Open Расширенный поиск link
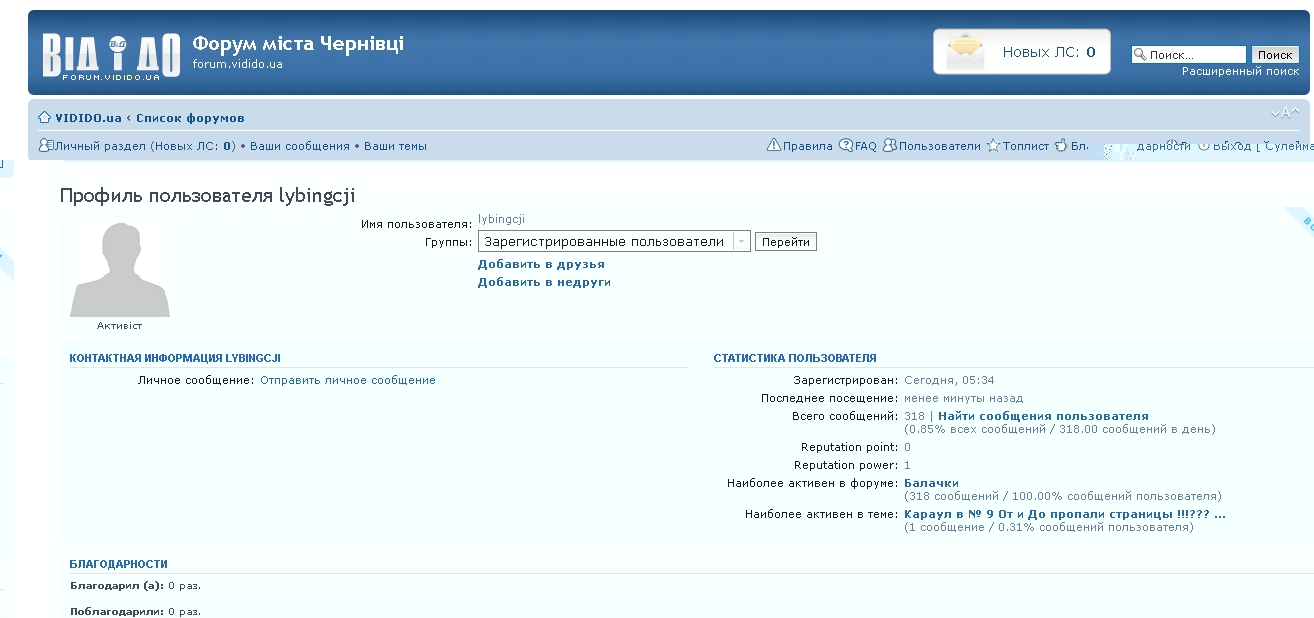Image resolution: width=1314 pixels, height=618 pixels. [x=1240, y=72]
